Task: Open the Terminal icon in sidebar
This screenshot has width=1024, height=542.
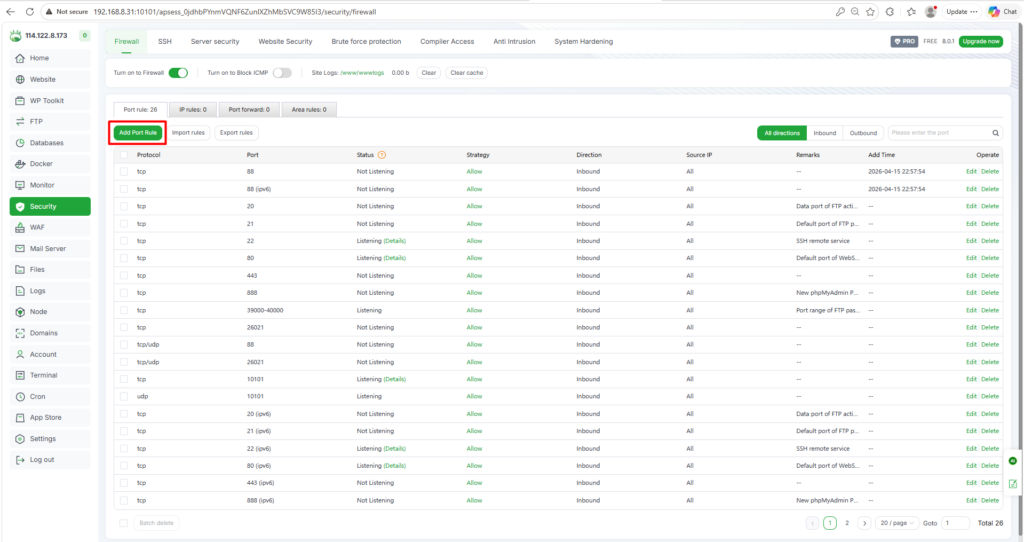Action: coord(20,375)
